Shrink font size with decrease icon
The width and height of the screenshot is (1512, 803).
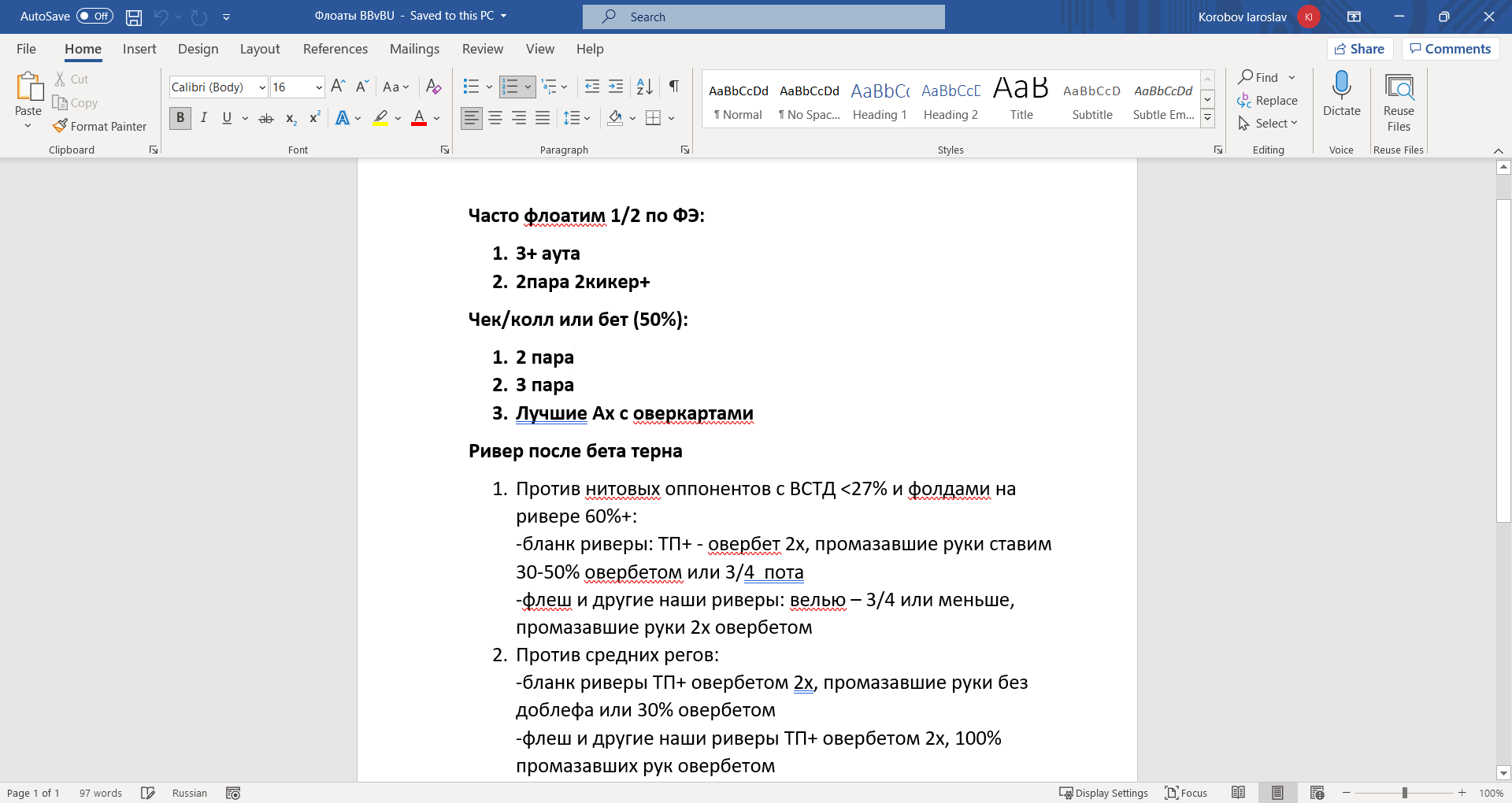pyautogui.click(x=362, y=87)
